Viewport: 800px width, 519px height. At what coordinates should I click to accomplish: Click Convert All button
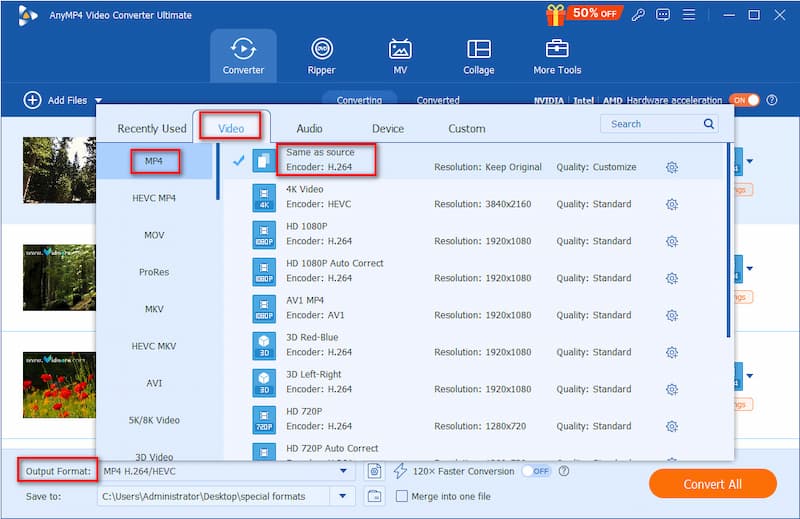[713, 484]
